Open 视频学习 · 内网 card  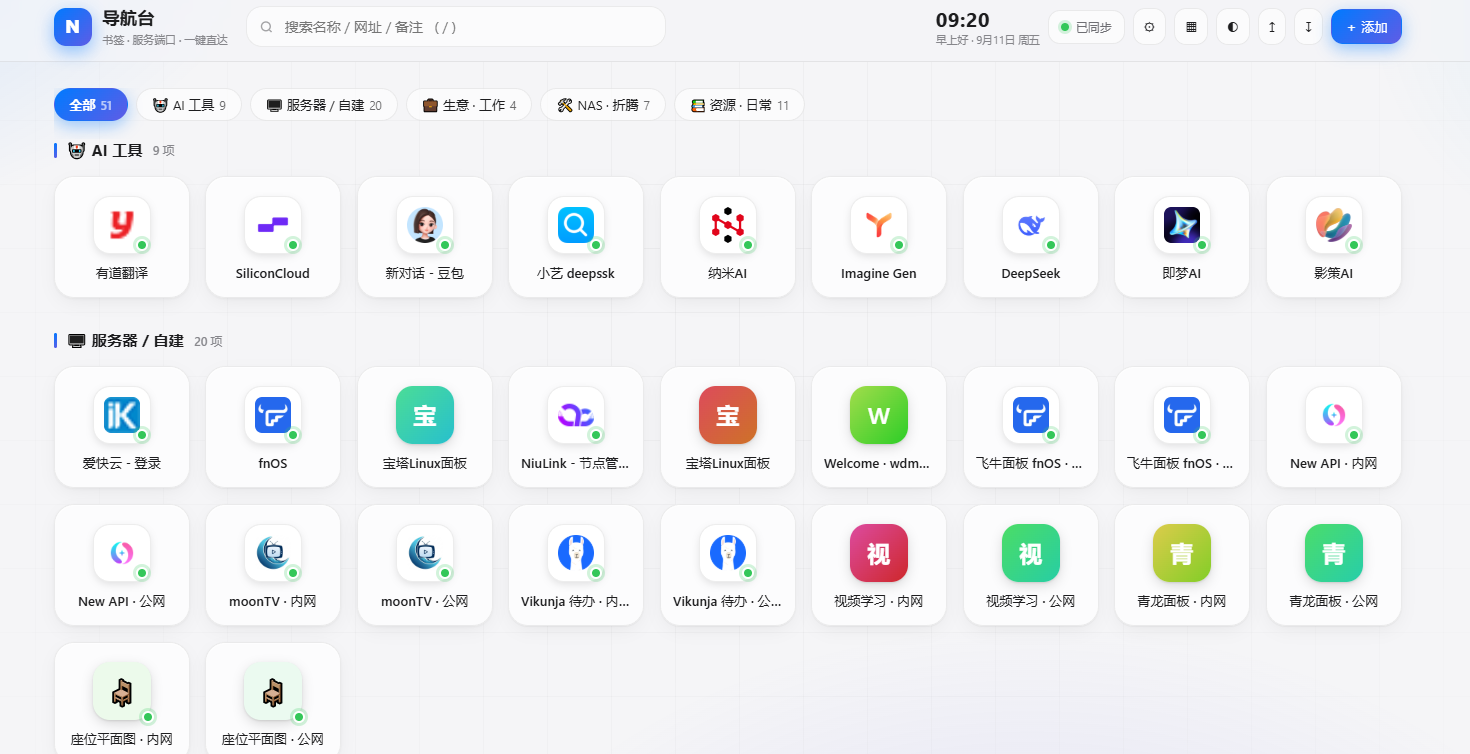point(879,565)
